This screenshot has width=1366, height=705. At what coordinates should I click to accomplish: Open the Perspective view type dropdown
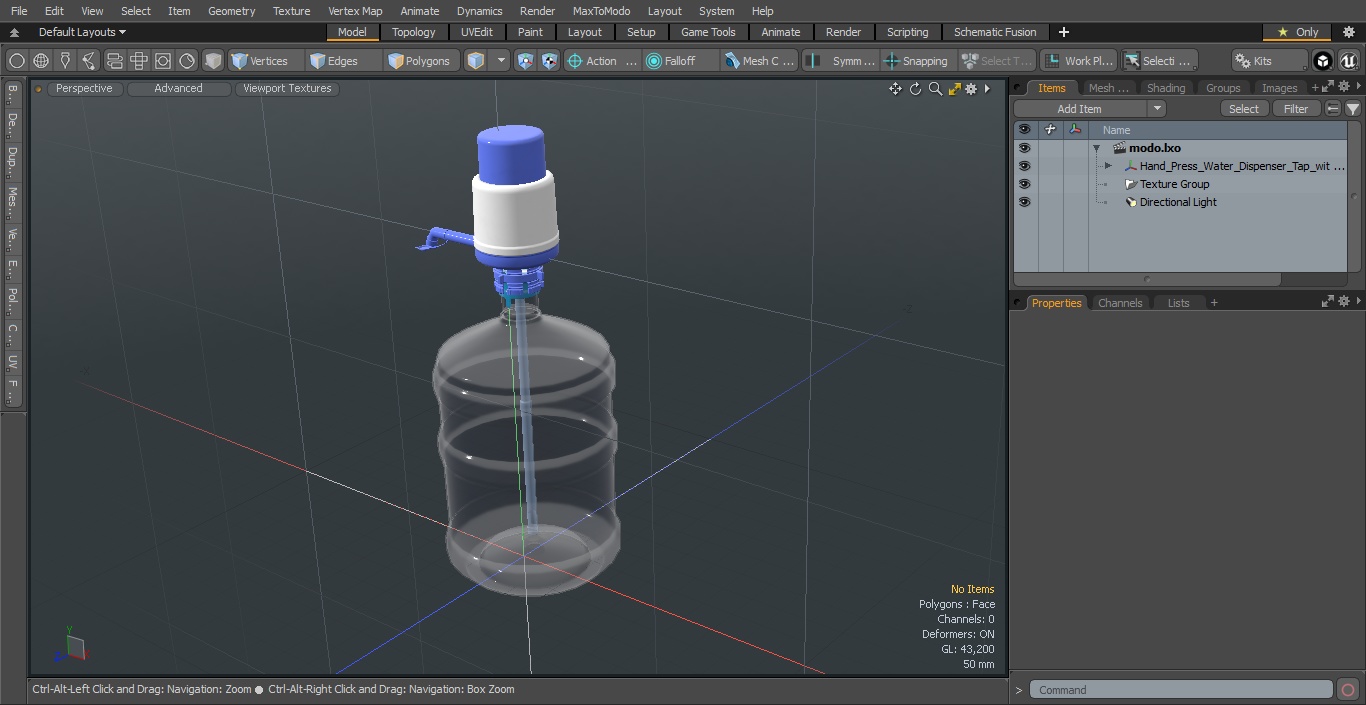click(84, 89)
